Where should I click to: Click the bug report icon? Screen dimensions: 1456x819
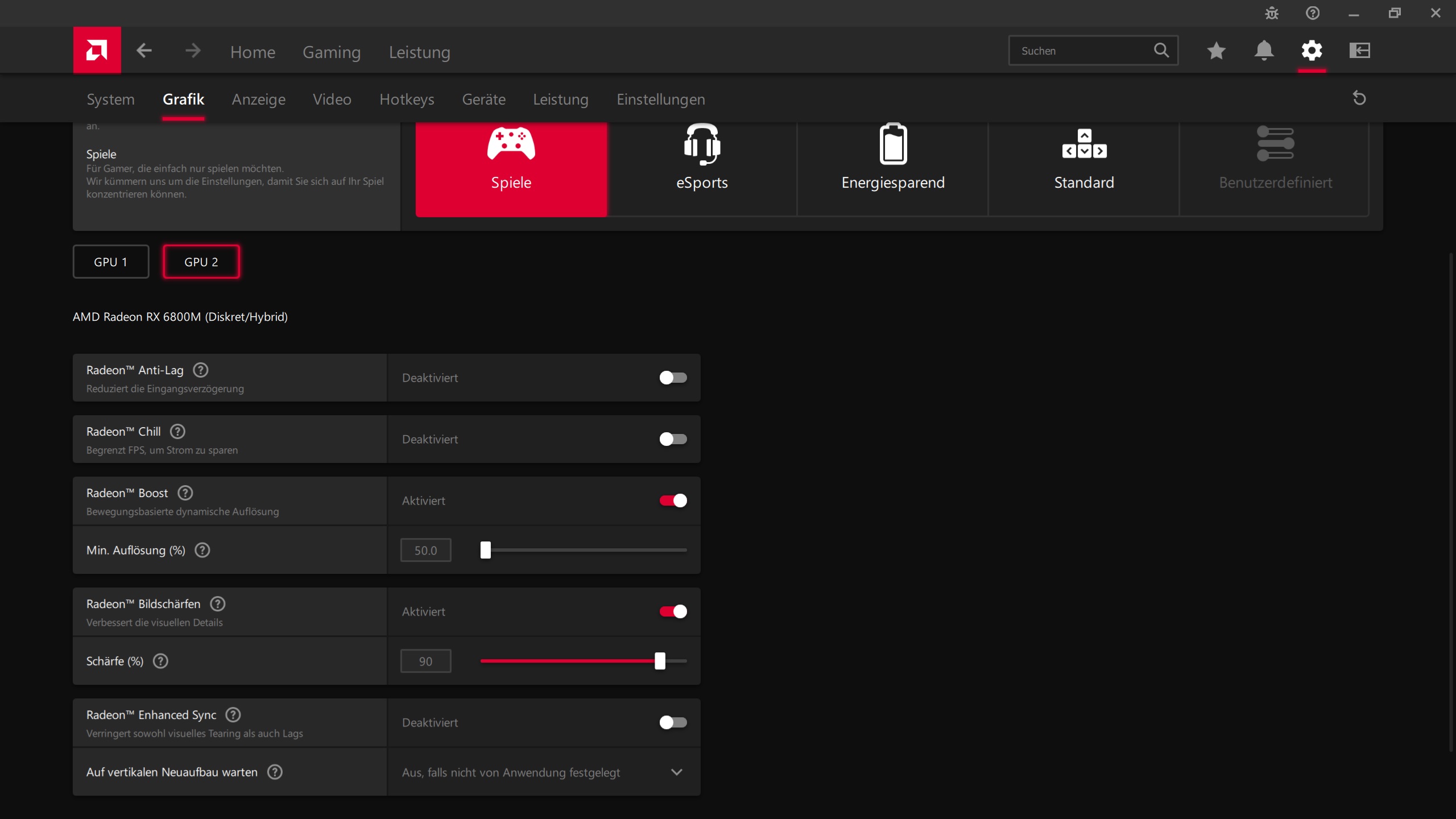pyautogui.click(x=1272, y=13)
